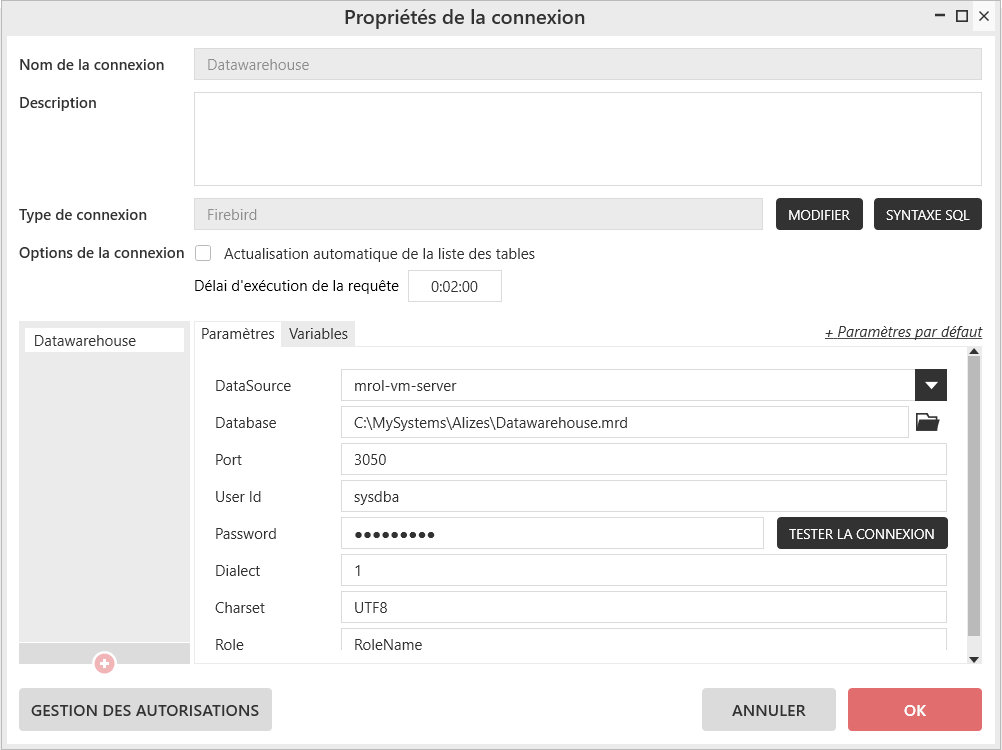Click the MODIFIER button
Screen dimensions: 1002x750
pos(819,215)
